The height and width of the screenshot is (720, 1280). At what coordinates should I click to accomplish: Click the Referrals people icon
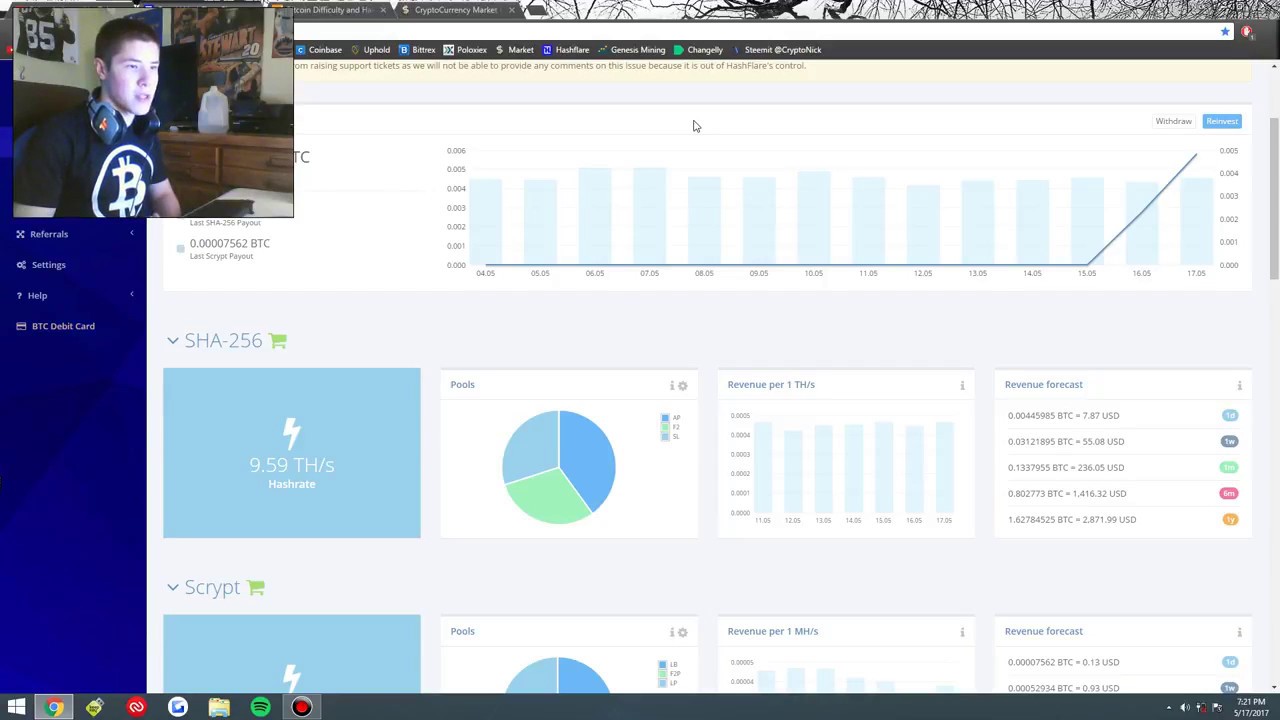point(21,234)
